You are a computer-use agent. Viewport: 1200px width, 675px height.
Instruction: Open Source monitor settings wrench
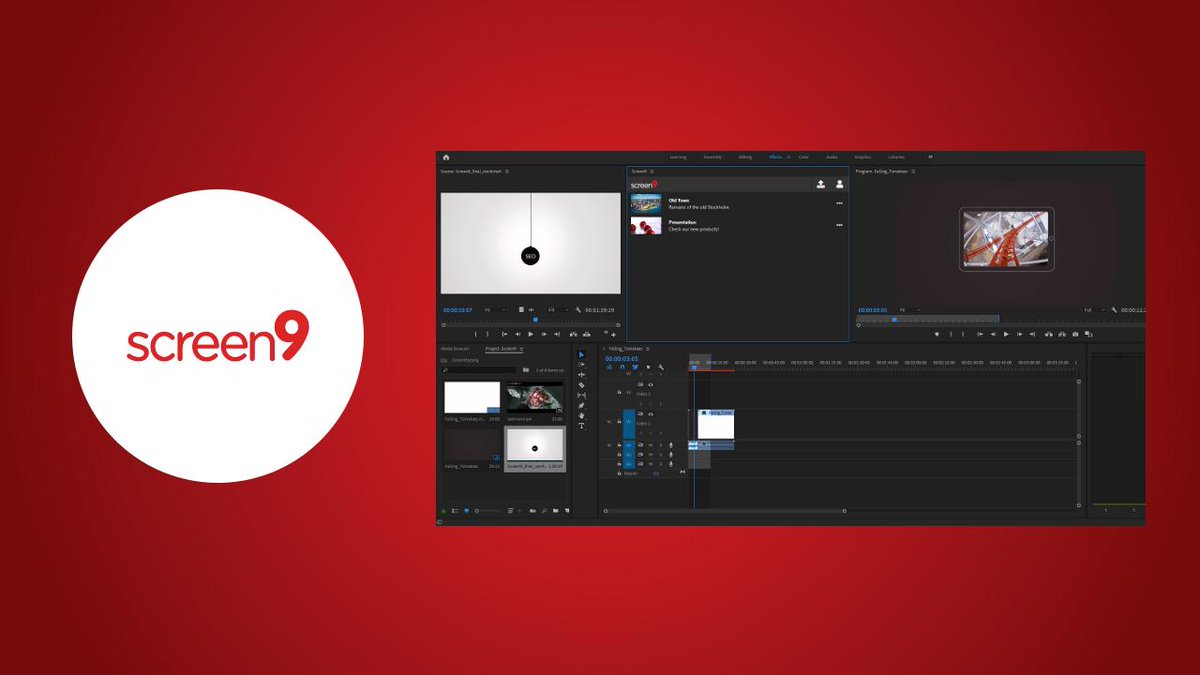click(578, 310)
